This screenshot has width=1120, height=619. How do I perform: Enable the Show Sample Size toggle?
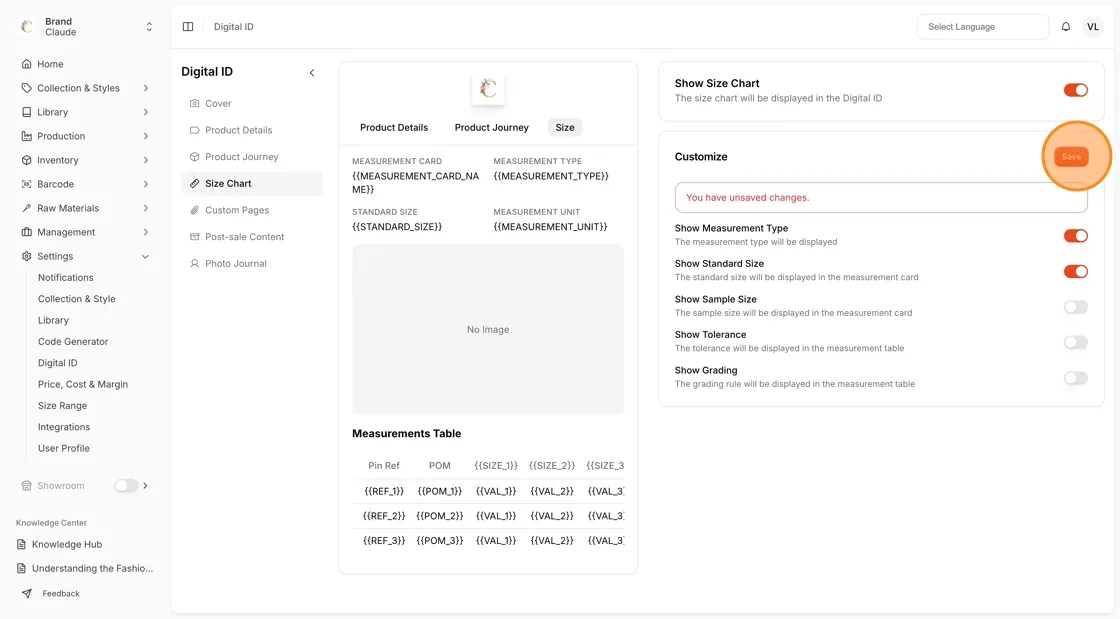(1076, 307)
